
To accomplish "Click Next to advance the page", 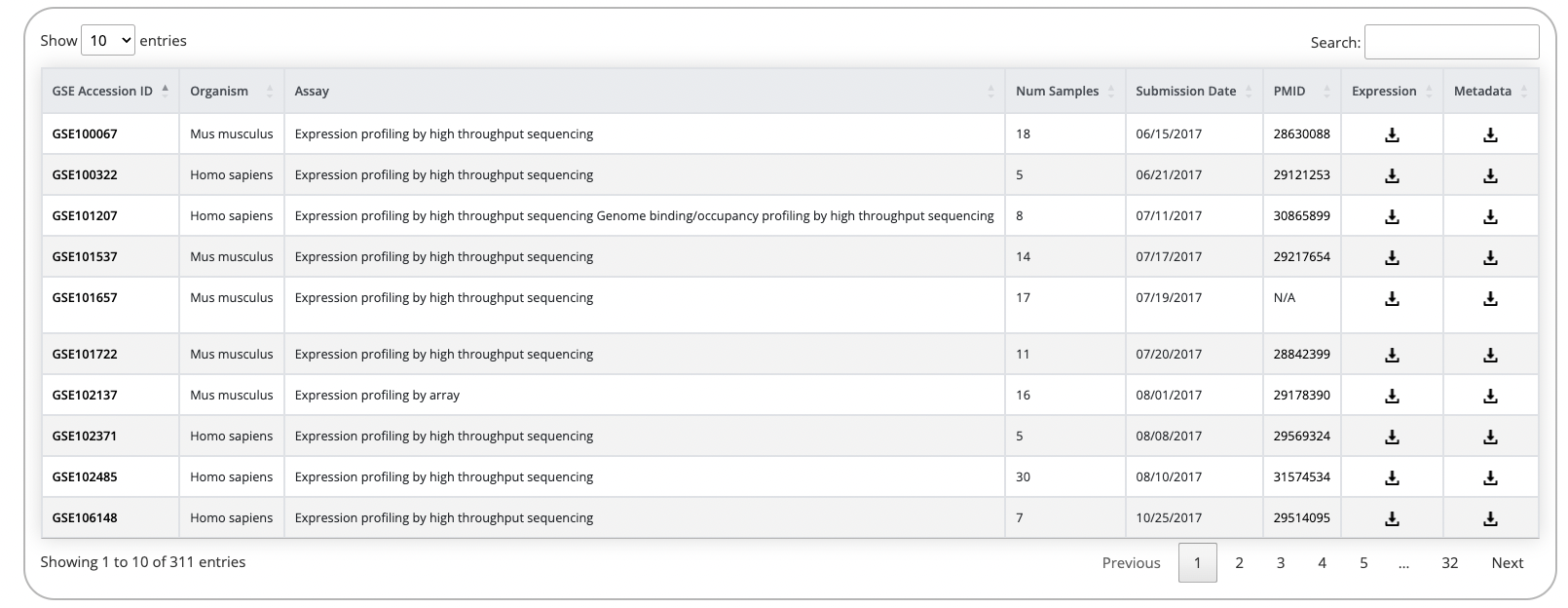I will pyautogui.click(x=1507, y=563).
